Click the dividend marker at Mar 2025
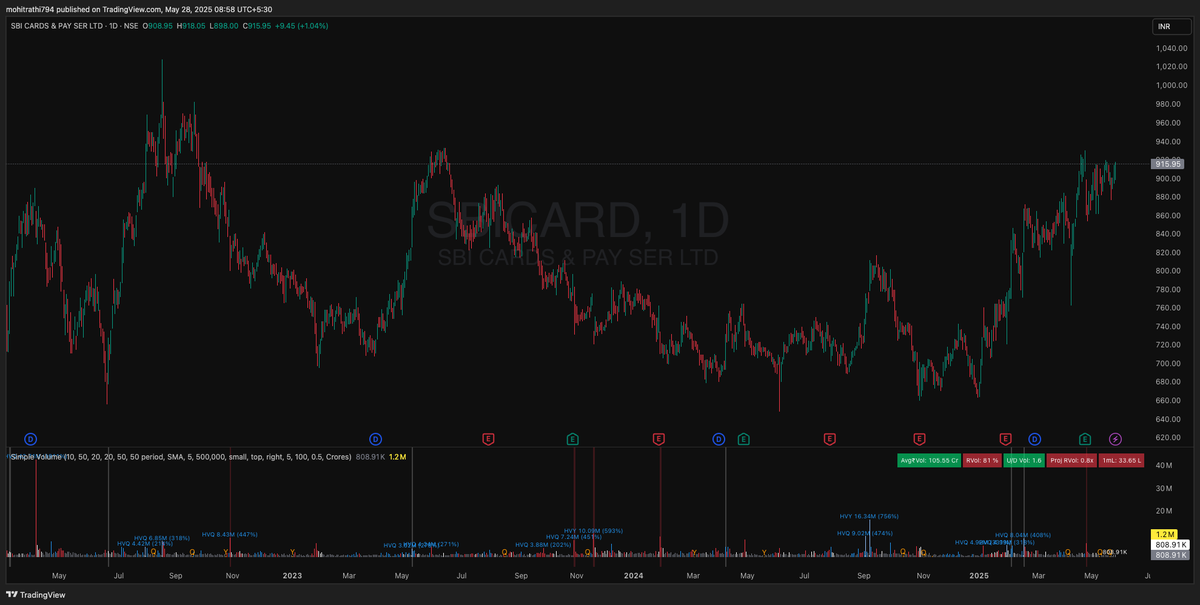Viewport: 1200px width, 605px height. pyautogui.click(x=1035, y=439)
